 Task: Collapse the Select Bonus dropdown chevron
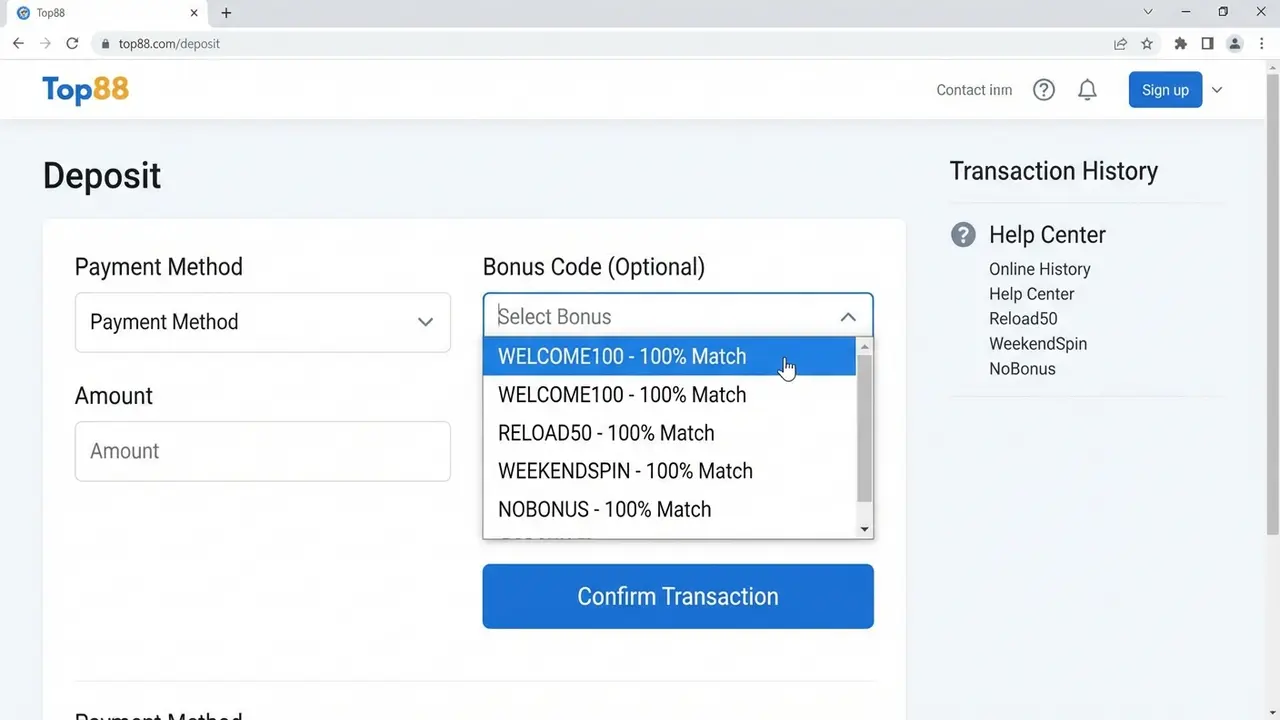point(847,317)
